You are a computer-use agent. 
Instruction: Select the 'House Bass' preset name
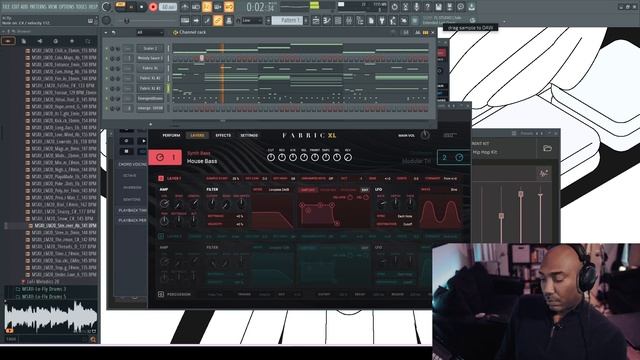coord(202,161)
